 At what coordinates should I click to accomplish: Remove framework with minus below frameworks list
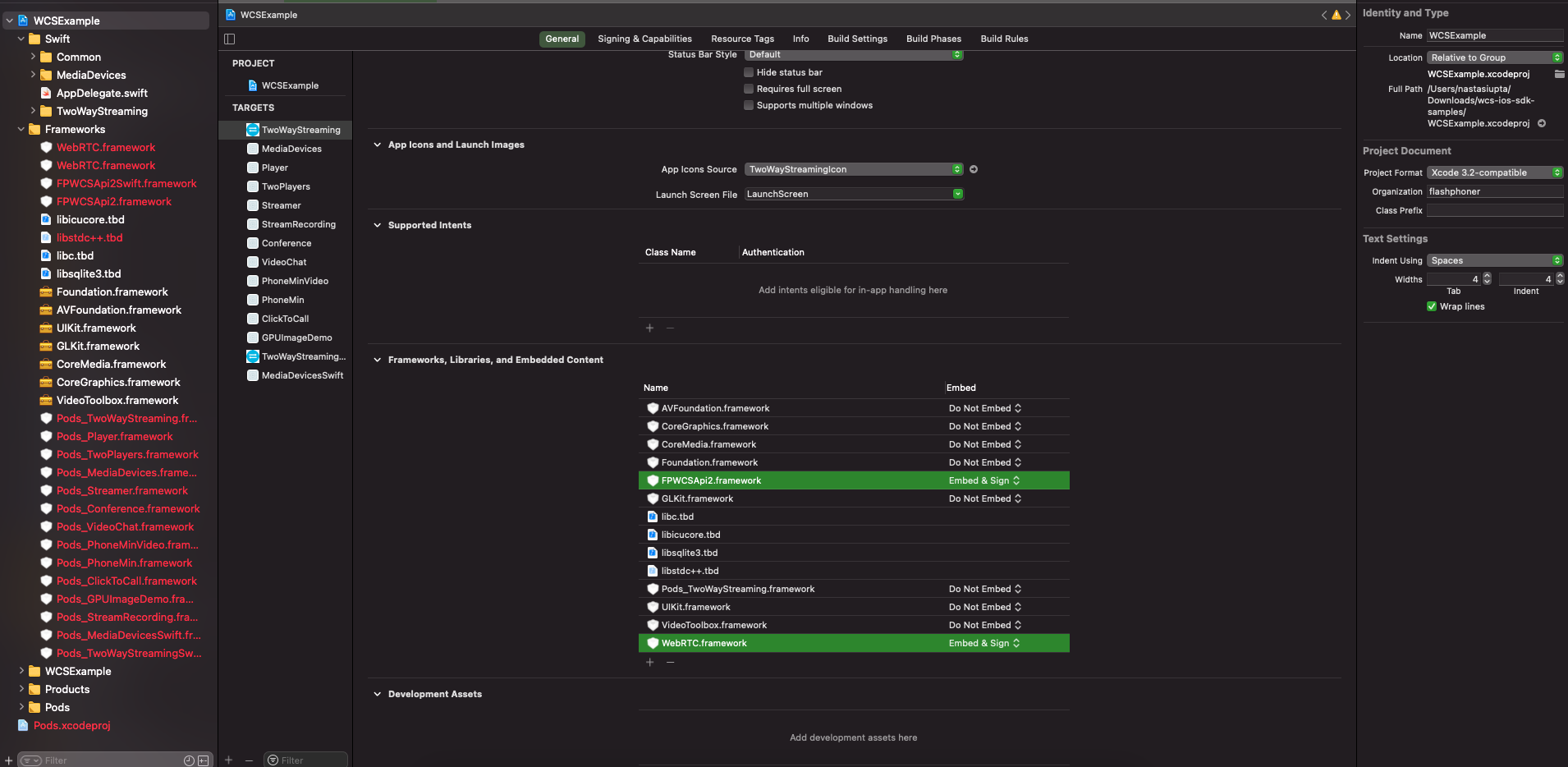click(670, 662)
